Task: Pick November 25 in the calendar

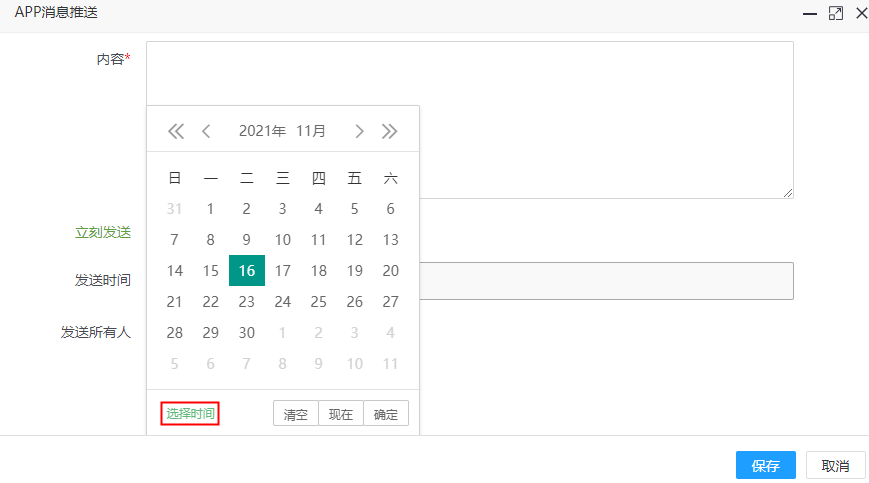Action: point(319,301)
